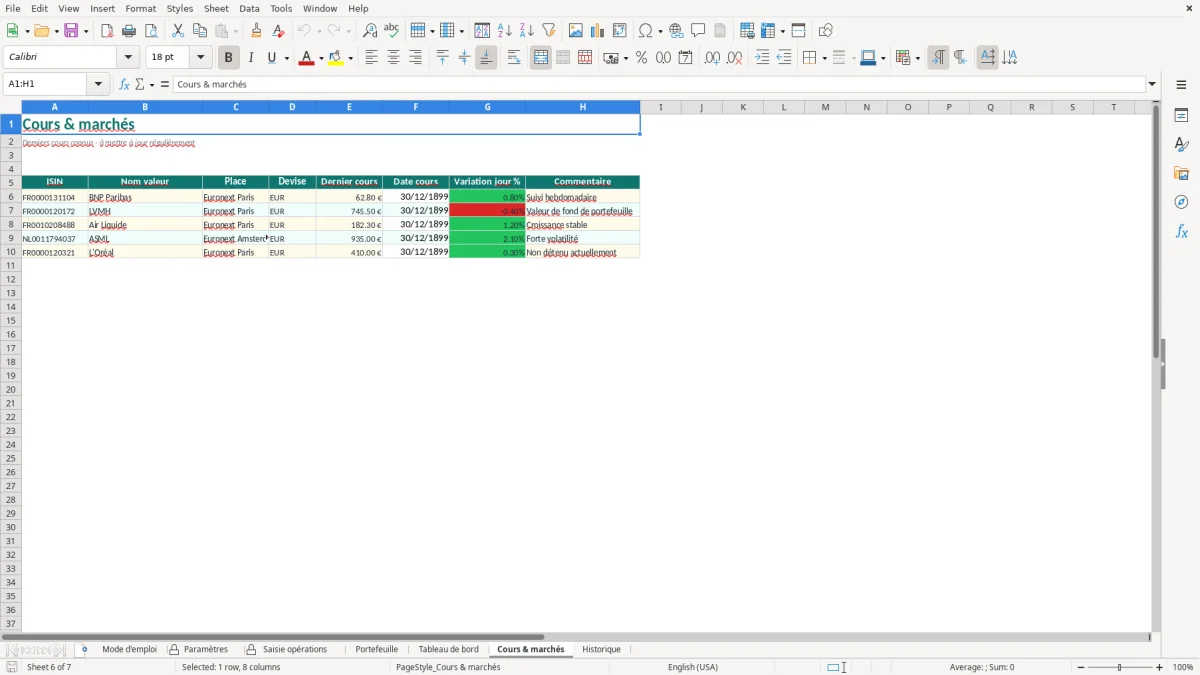Toggle the AutoFilter funnel icon

point(549,31)
